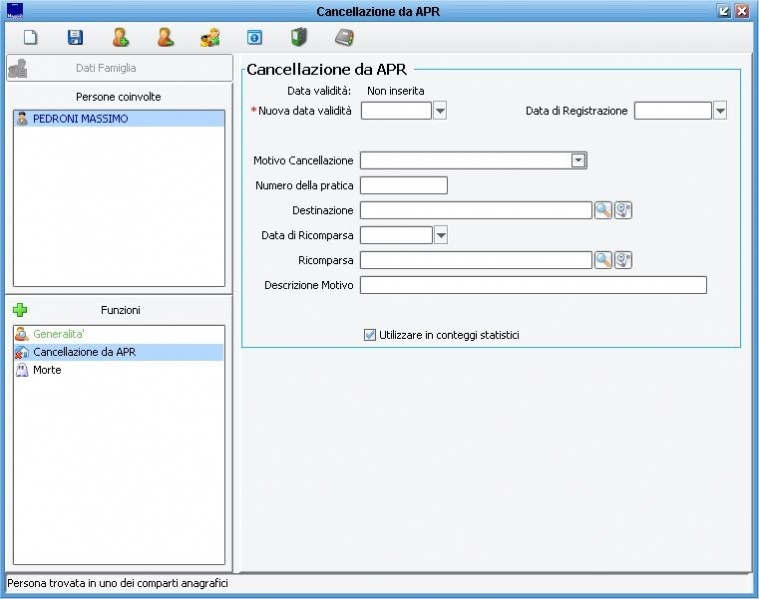Click the Descrizione Motivo text field
759x599 pixels.
[533, 285]
